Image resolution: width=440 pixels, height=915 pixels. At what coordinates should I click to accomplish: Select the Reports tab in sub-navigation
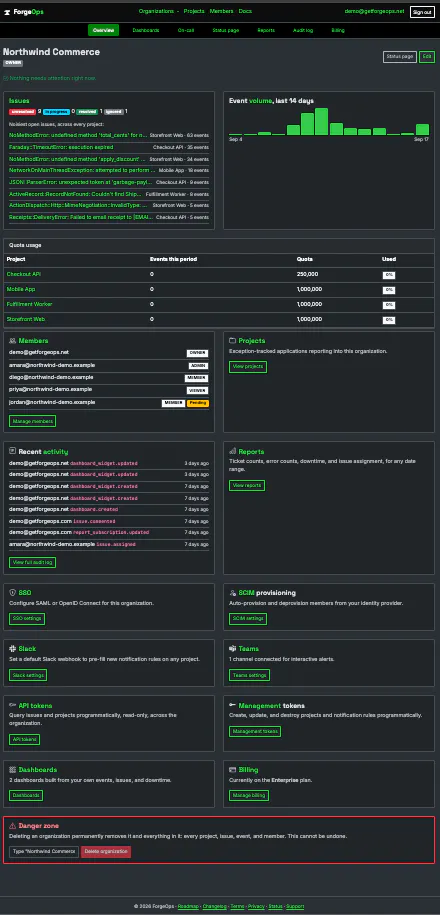point(266,30)
